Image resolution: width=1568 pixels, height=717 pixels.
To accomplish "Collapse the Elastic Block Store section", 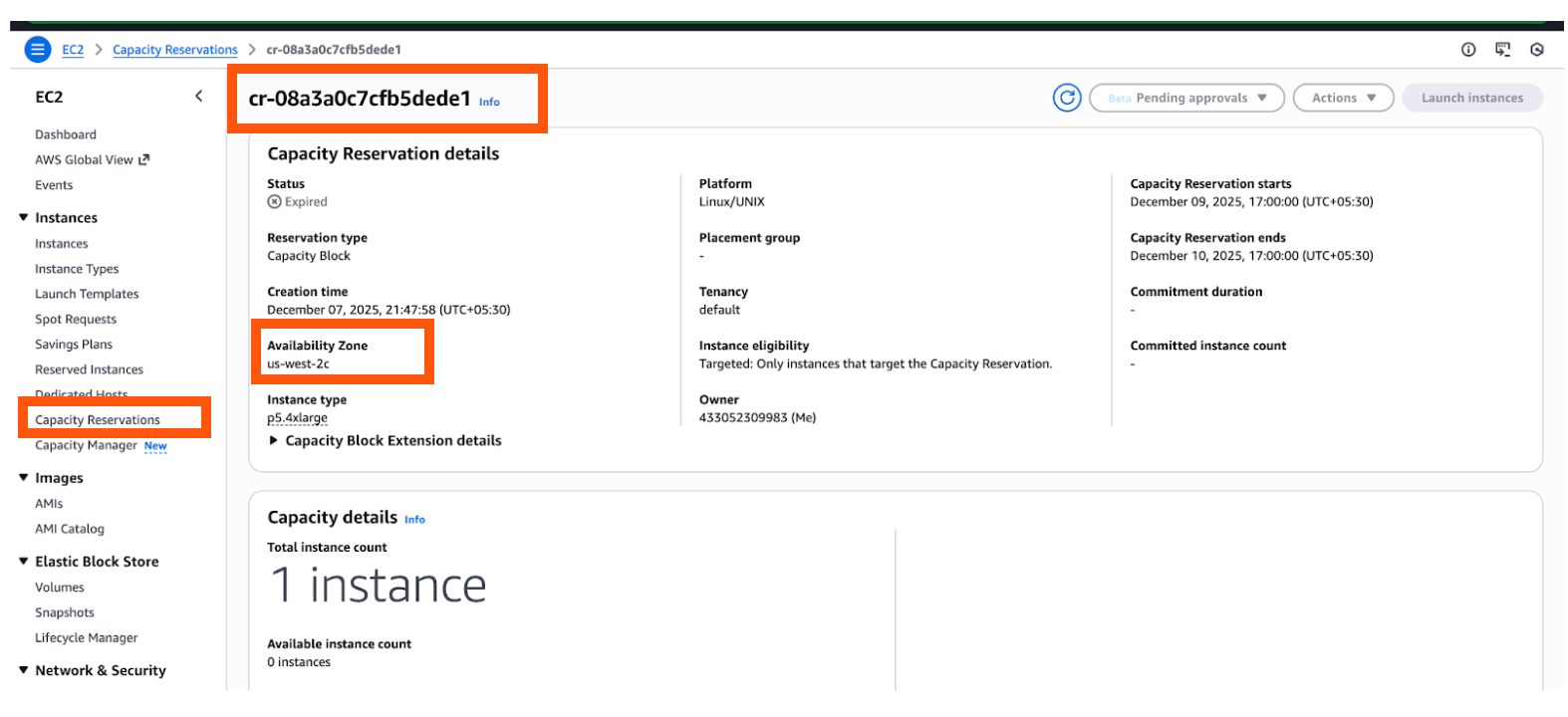I will click(x=24, y=562).
